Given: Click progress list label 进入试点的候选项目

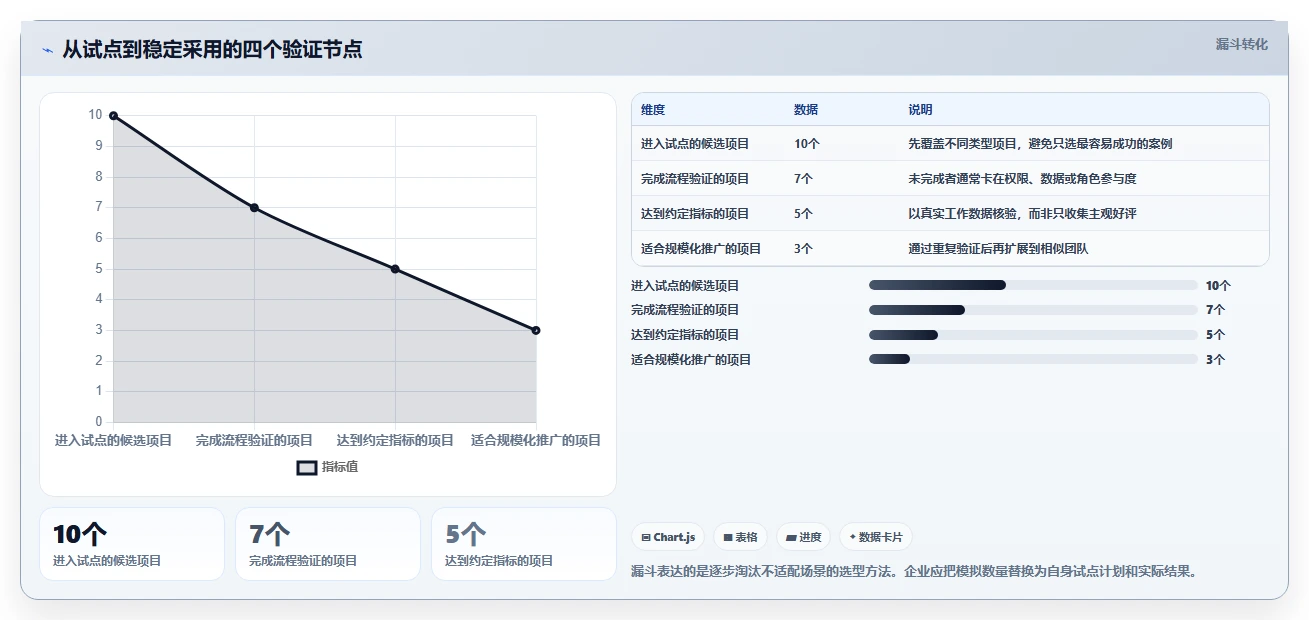Looking at the screenshot, I should point(685,285).
